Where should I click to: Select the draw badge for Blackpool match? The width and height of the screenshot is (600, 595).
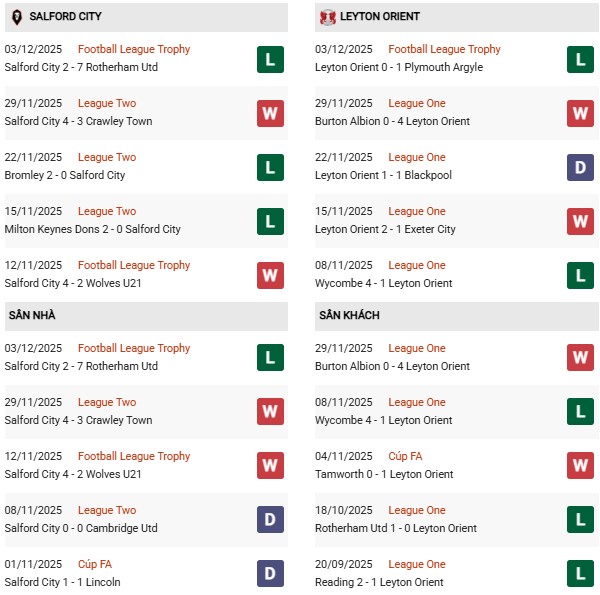(x=580, y=167)
